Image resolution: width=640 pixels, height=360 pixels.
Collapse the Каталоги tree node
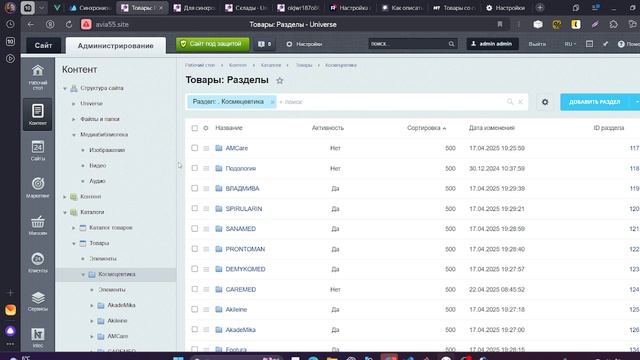(64, 212)
